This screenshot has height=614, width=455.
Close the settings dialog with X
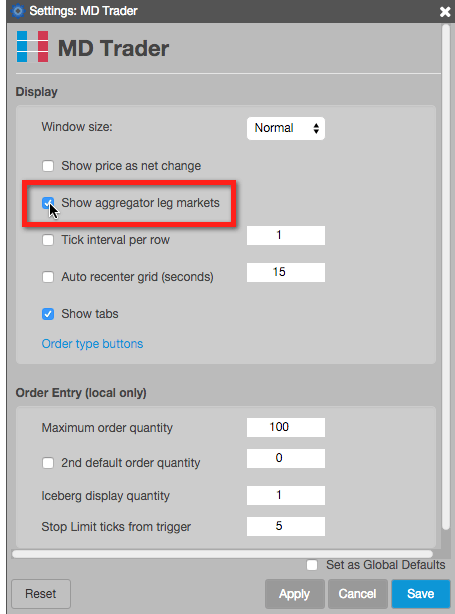click(445, 12)
